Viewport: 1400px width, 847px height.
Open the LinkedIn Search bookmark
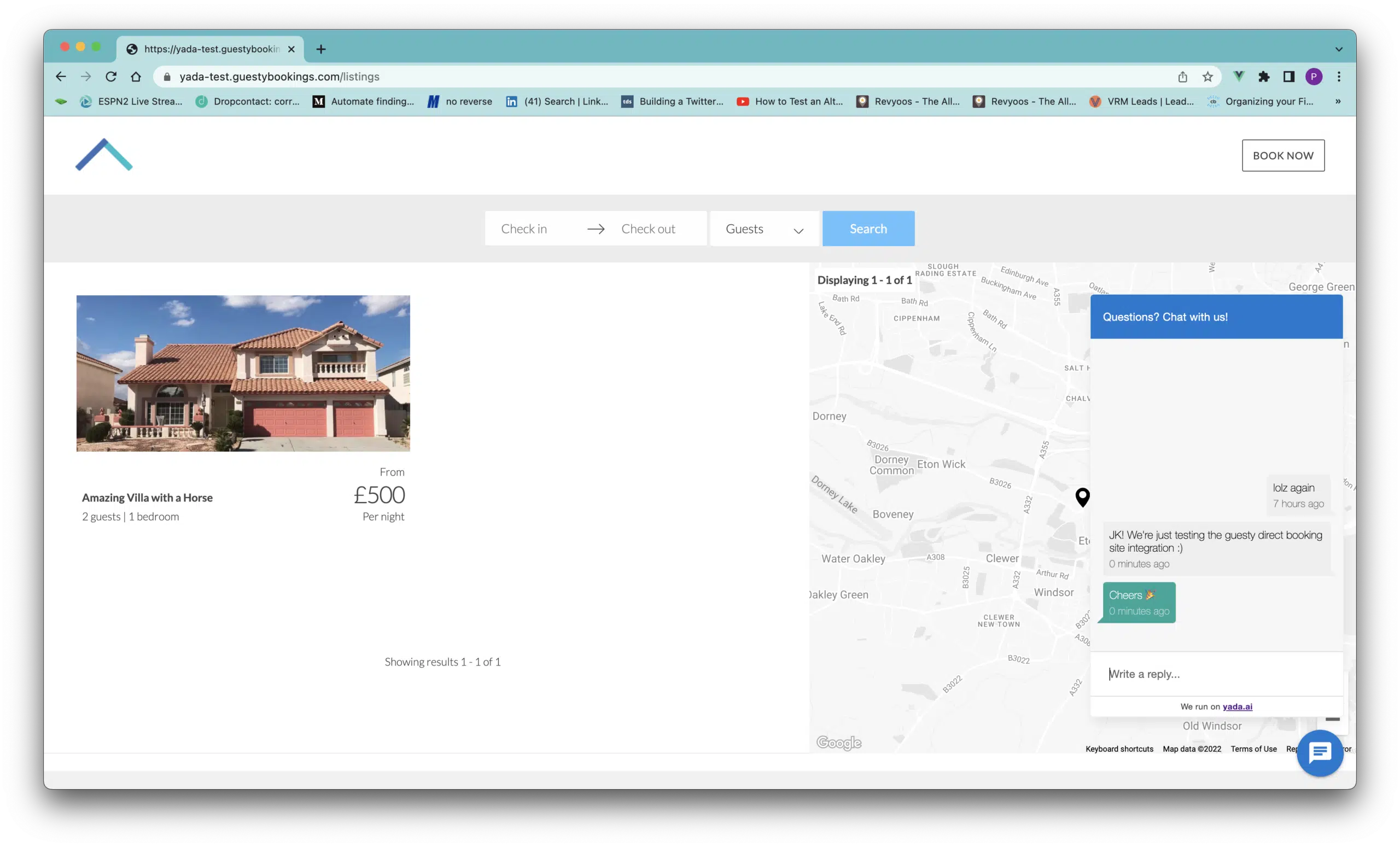point(557,101)
